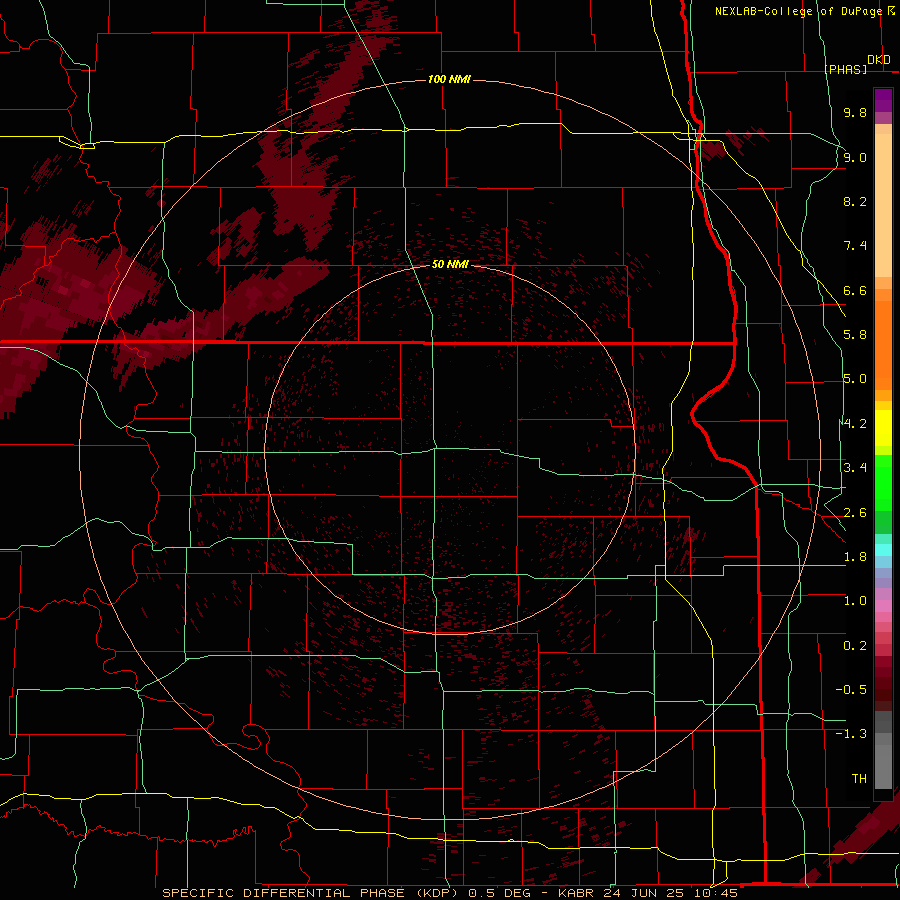
Task: Click the 6.6 value on color scale
Action: click(855, 290)
